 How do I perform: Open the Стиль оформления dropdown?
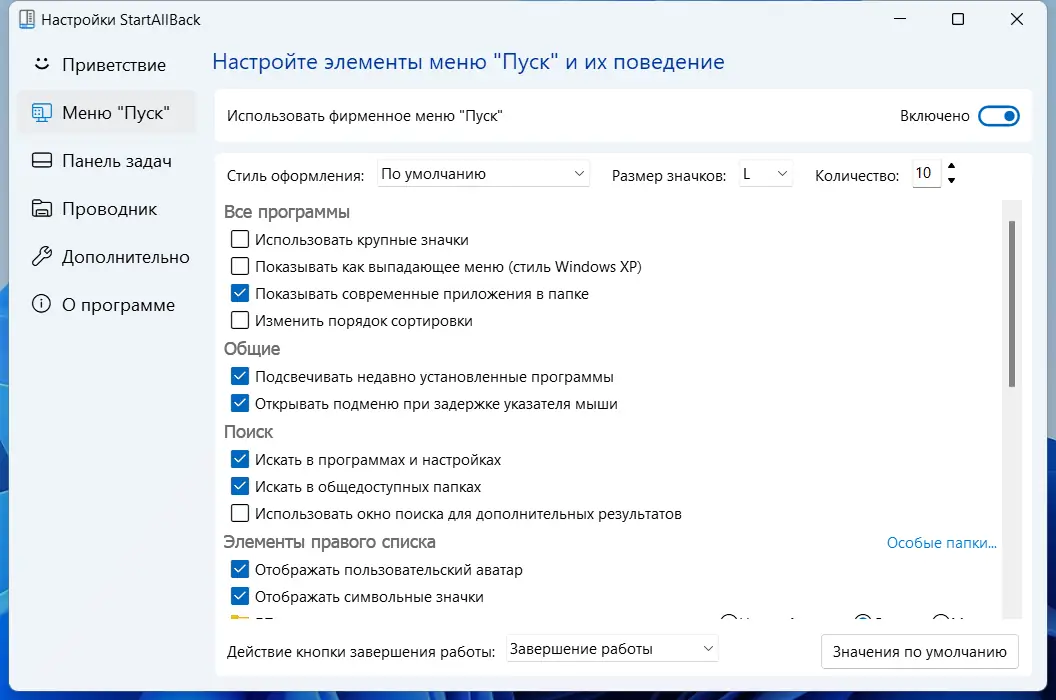point(483,173)
